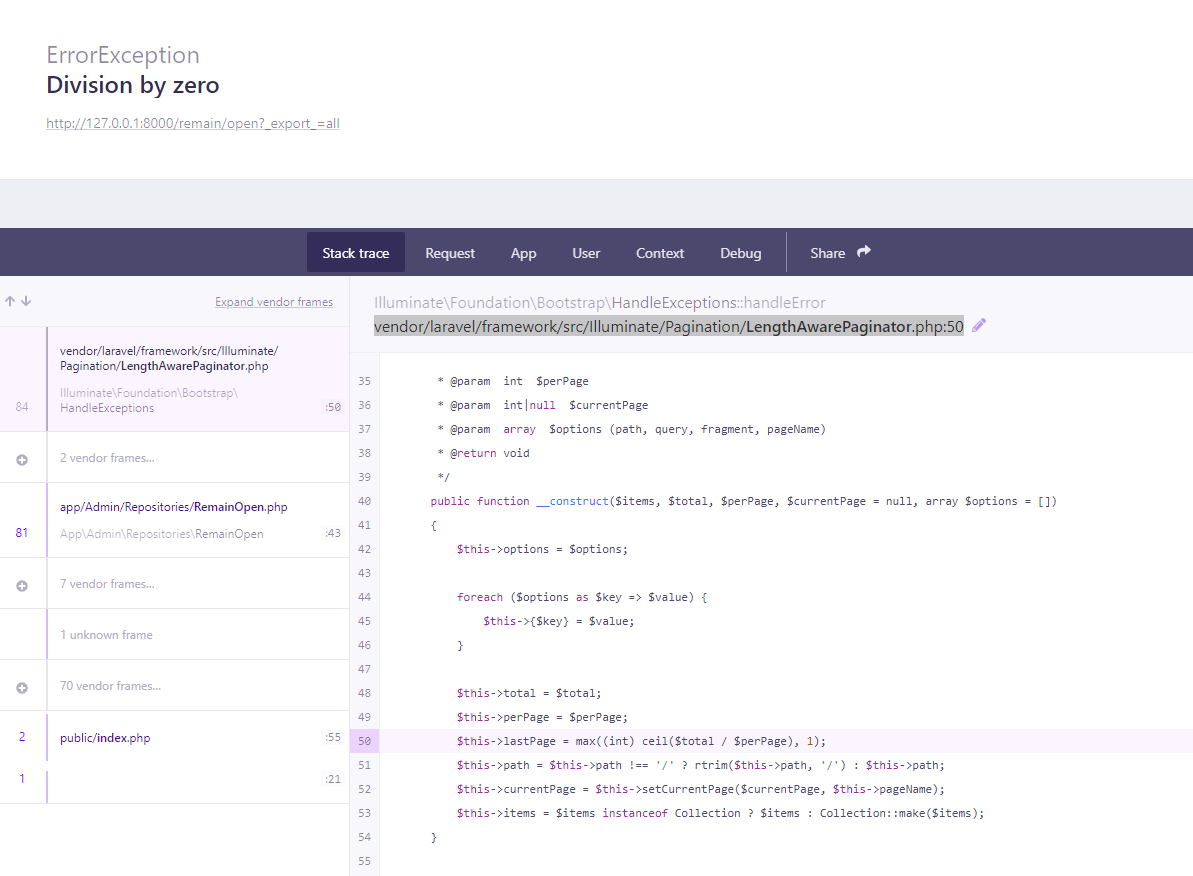The image size is (1193, 876).
Task: Switch to the User tab
Action: pyautogui.click(x=586, y=253)
